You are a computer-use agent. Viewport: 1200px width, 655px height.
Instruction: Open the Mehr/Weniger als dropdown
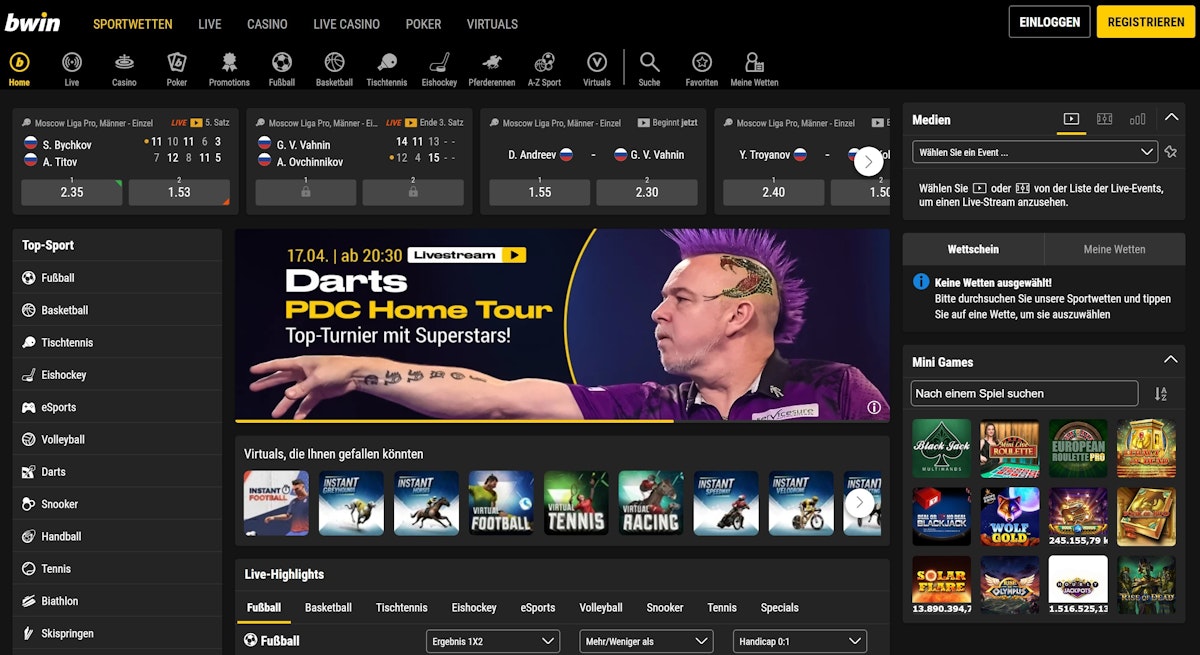point(646,641)
